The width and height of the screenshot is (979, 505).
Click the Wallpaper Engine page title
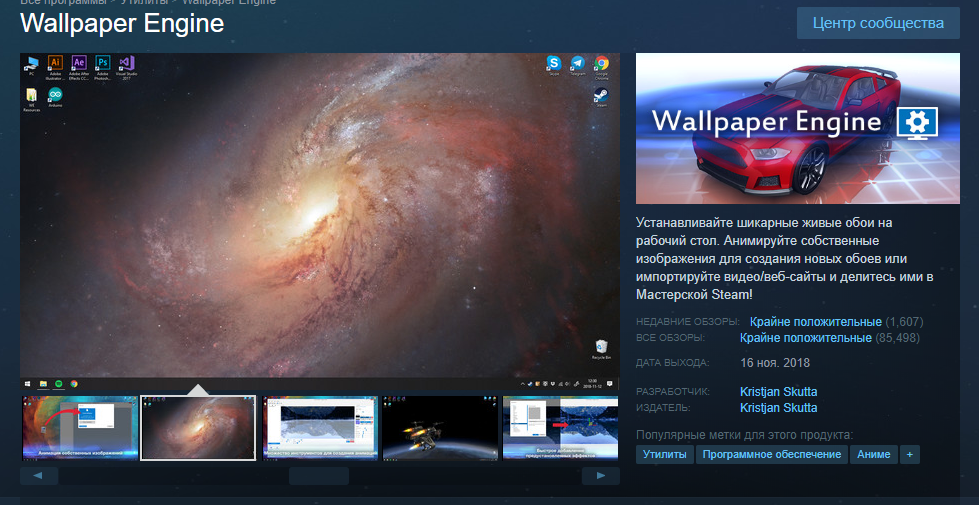pyautogui.click(x=122, y=24)
